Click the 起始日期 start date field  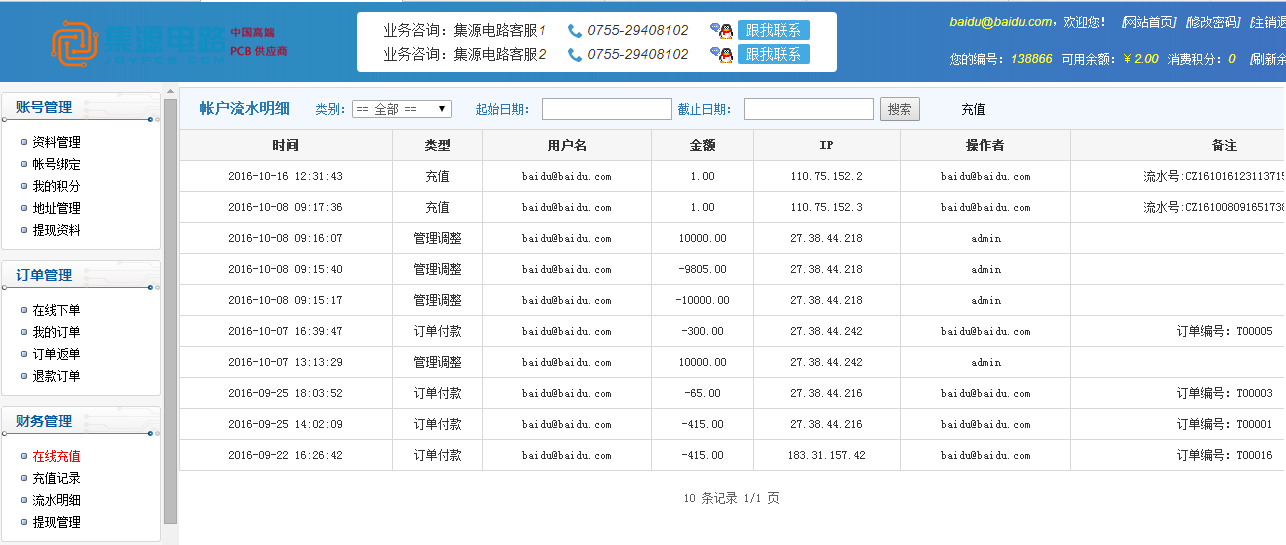(x=606, y=109)
